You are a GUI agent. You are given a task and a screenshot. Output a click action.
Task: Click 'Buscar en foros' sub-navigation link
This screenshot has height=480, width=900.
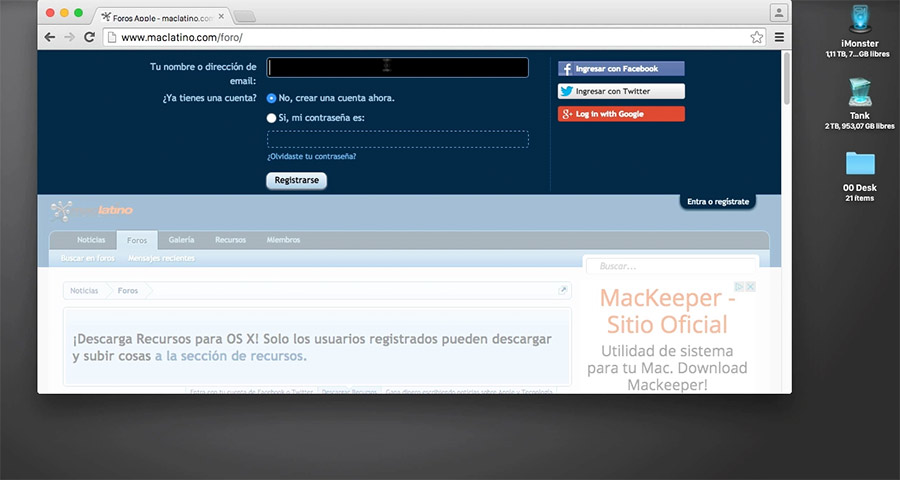point(88,258)
